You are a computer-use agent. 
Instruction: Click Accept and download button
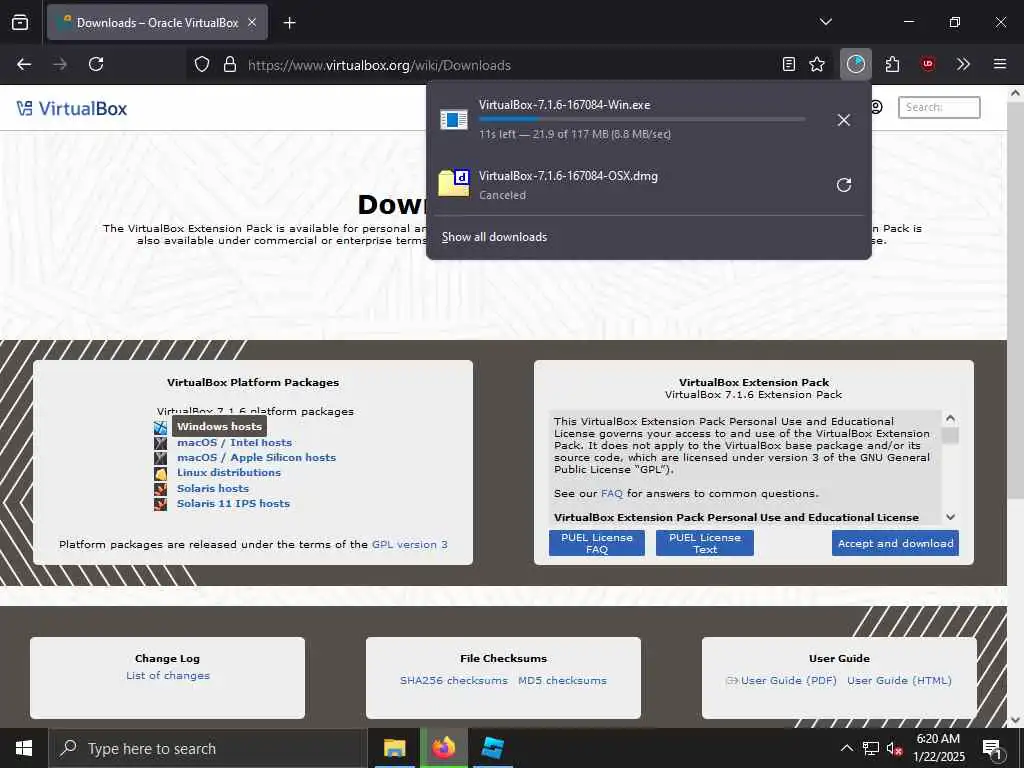pos(895,543)
